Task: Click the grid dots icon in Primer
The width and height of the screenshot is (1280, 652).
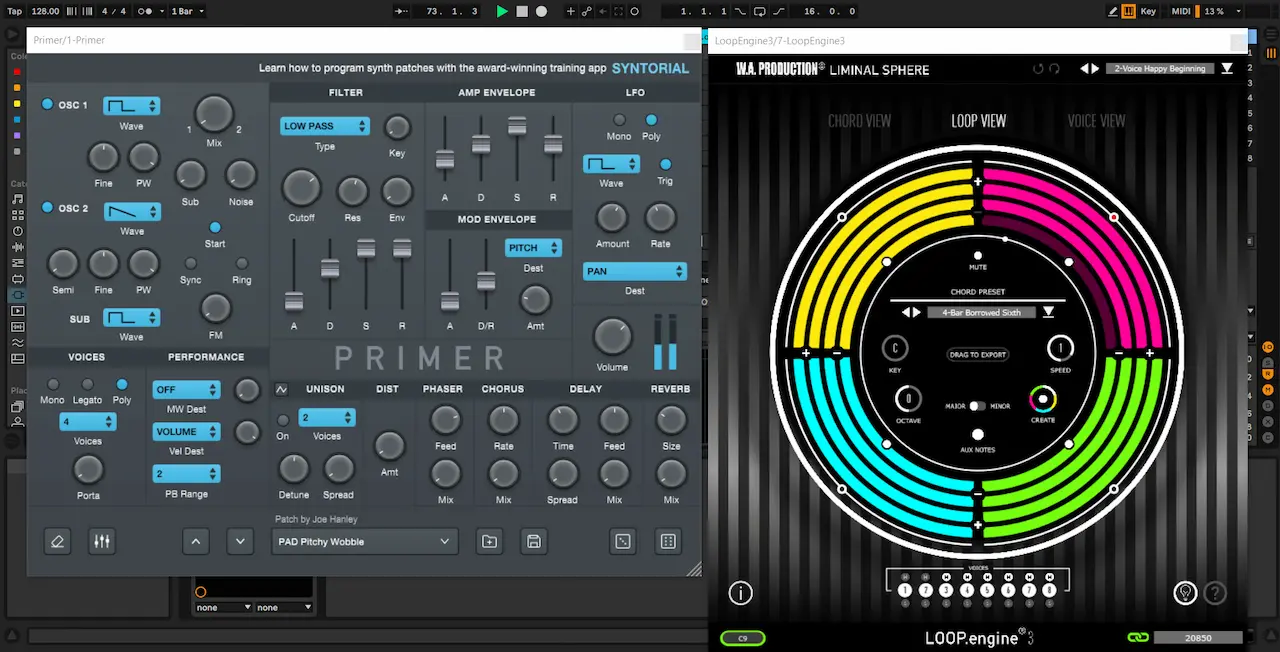Action: (x=668, y=541)
